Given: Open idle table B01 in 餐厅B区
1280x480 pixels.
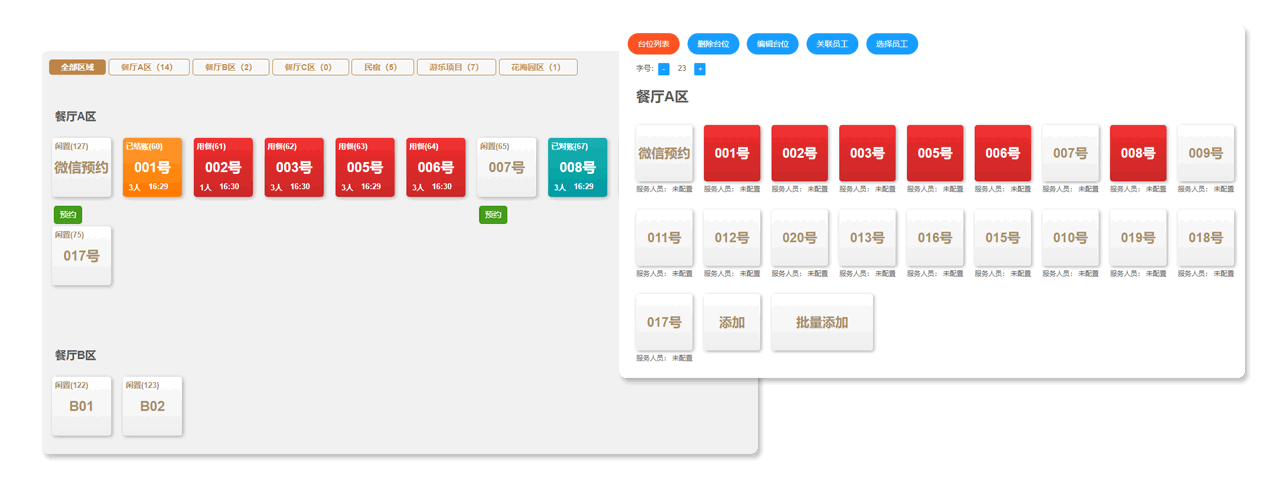Looking at the screenshot, I should [x=81, y=406].
